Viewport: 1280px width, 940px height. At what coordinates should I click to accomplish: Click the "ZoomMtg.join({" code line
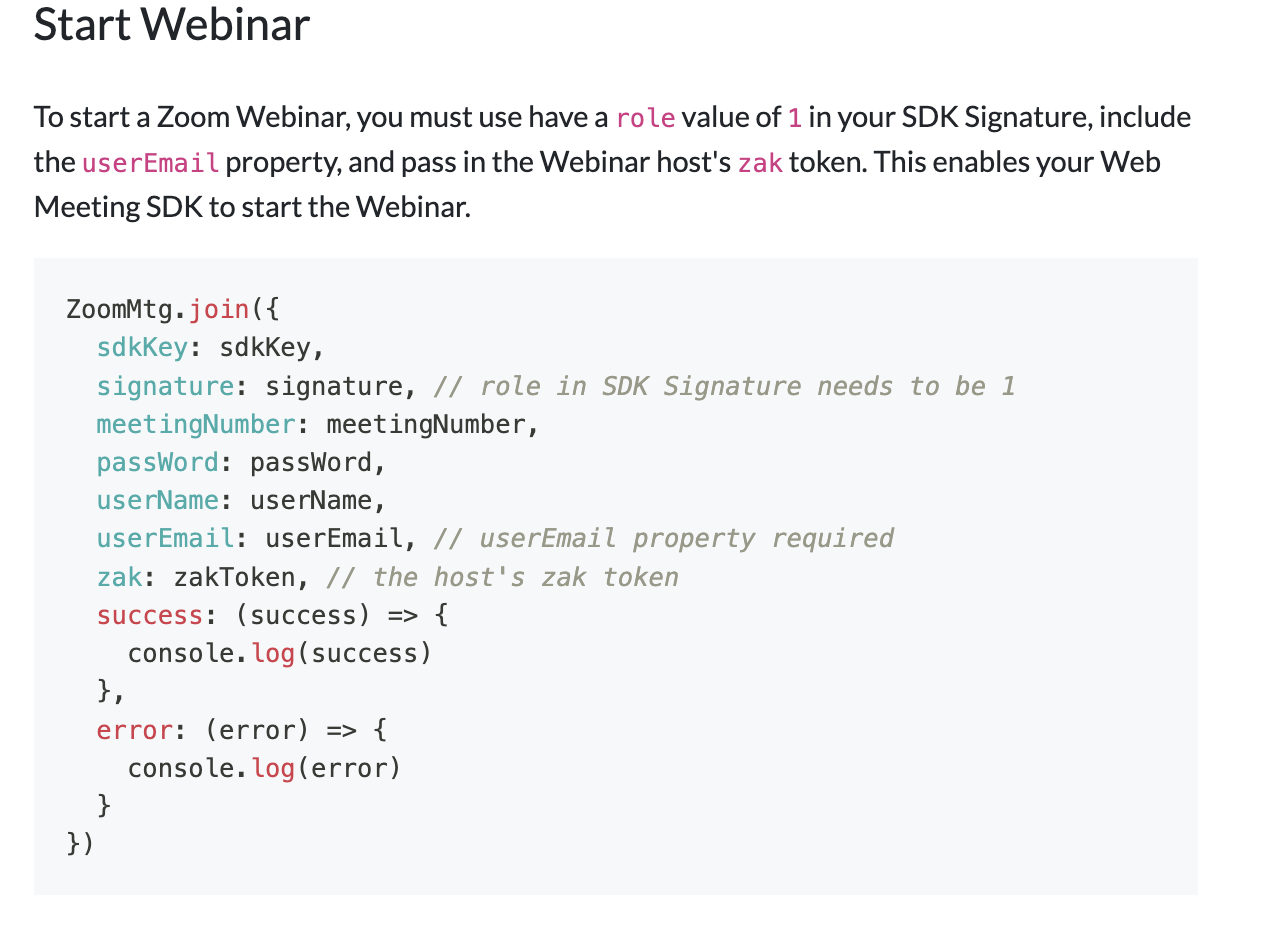pos(173,309)
